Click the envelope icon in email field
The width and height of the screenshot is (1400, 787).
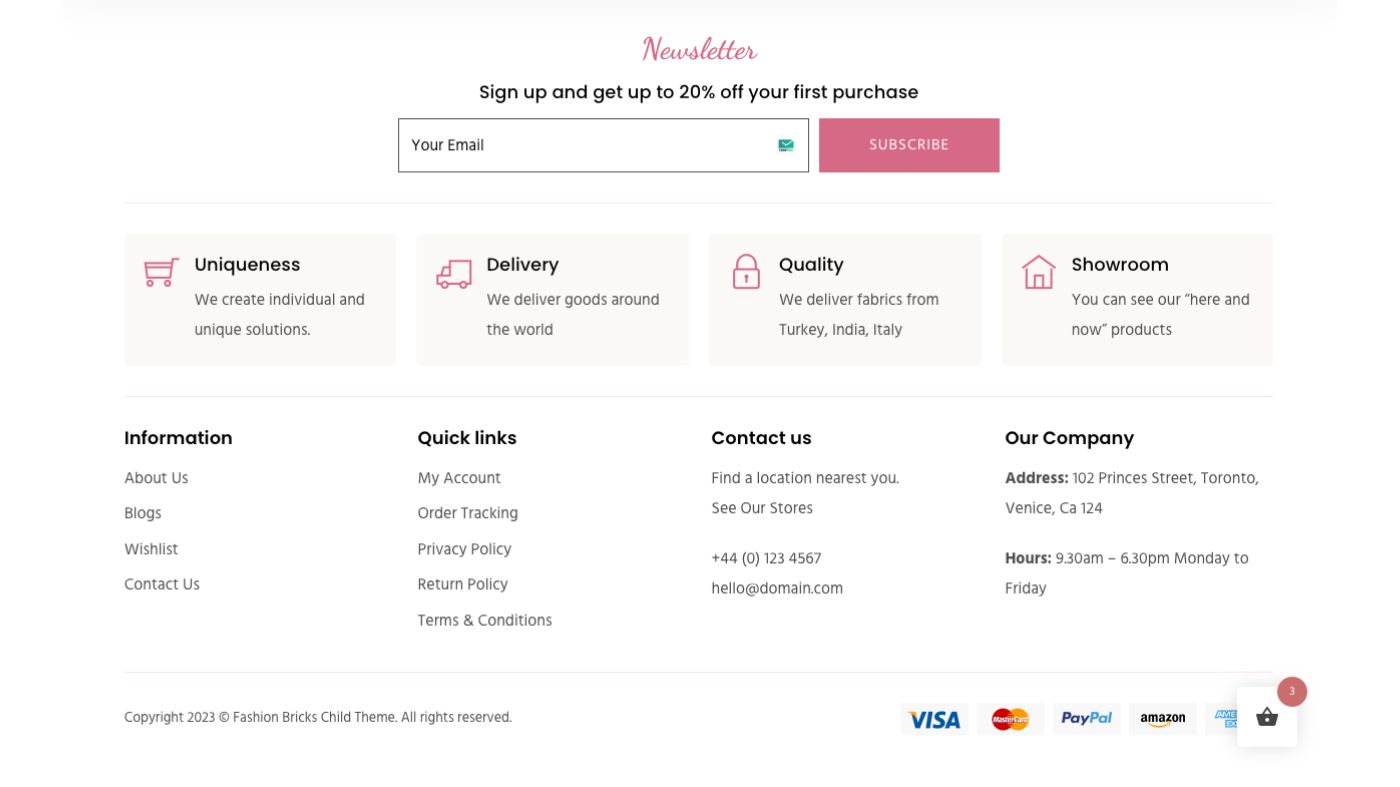[786, 146]
